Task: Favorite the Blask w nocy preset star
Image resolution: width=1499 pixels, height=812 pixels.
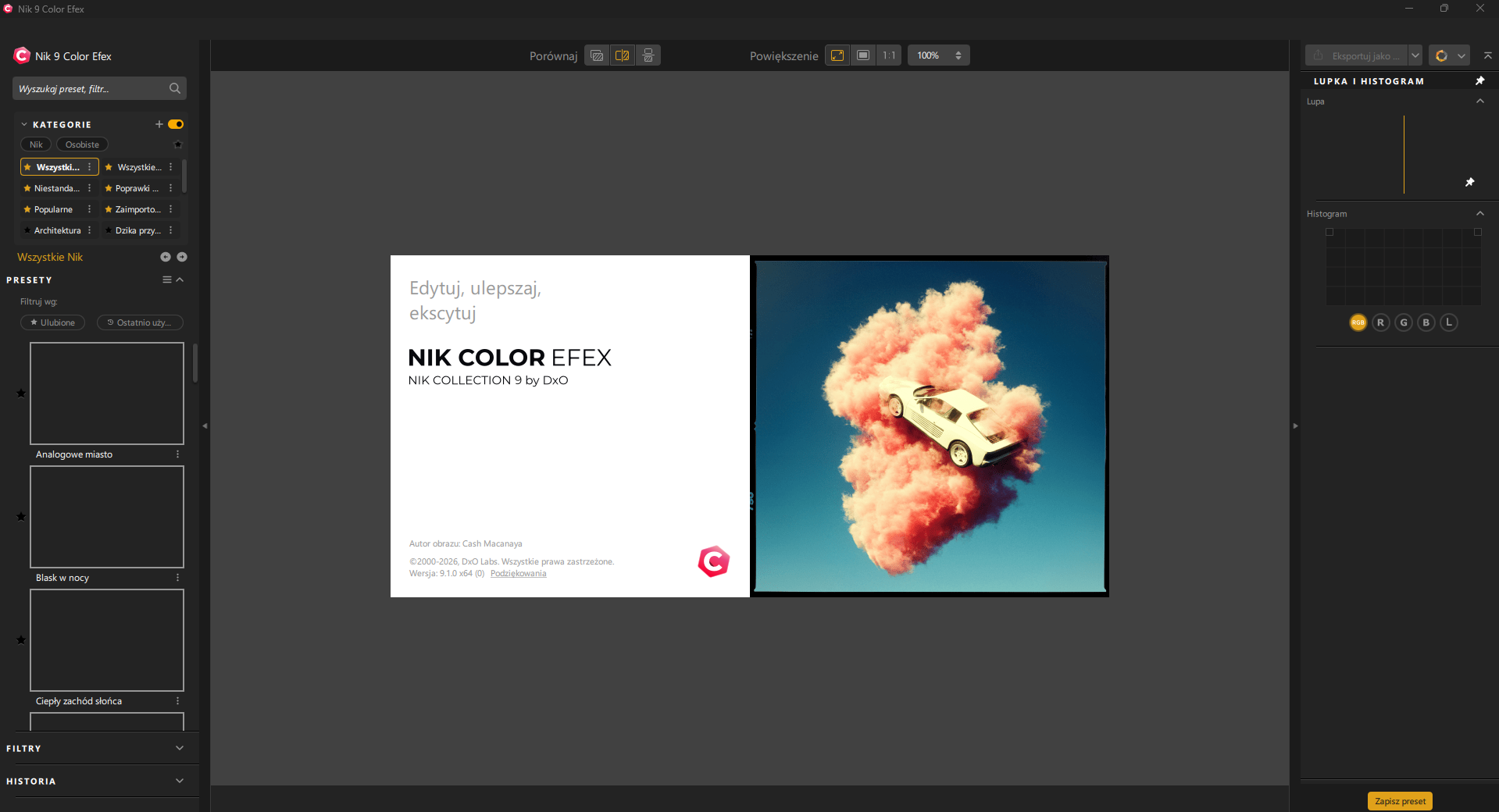Action: click(21, 517)
